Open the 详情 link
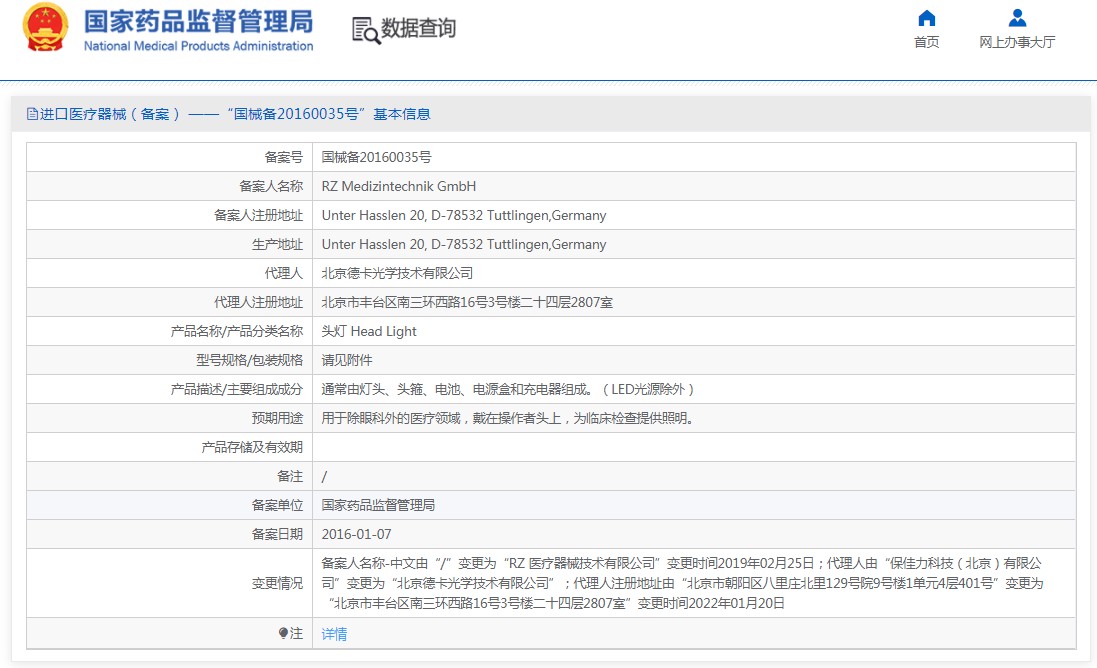The image size is (1097, 668). pos(334,634)
